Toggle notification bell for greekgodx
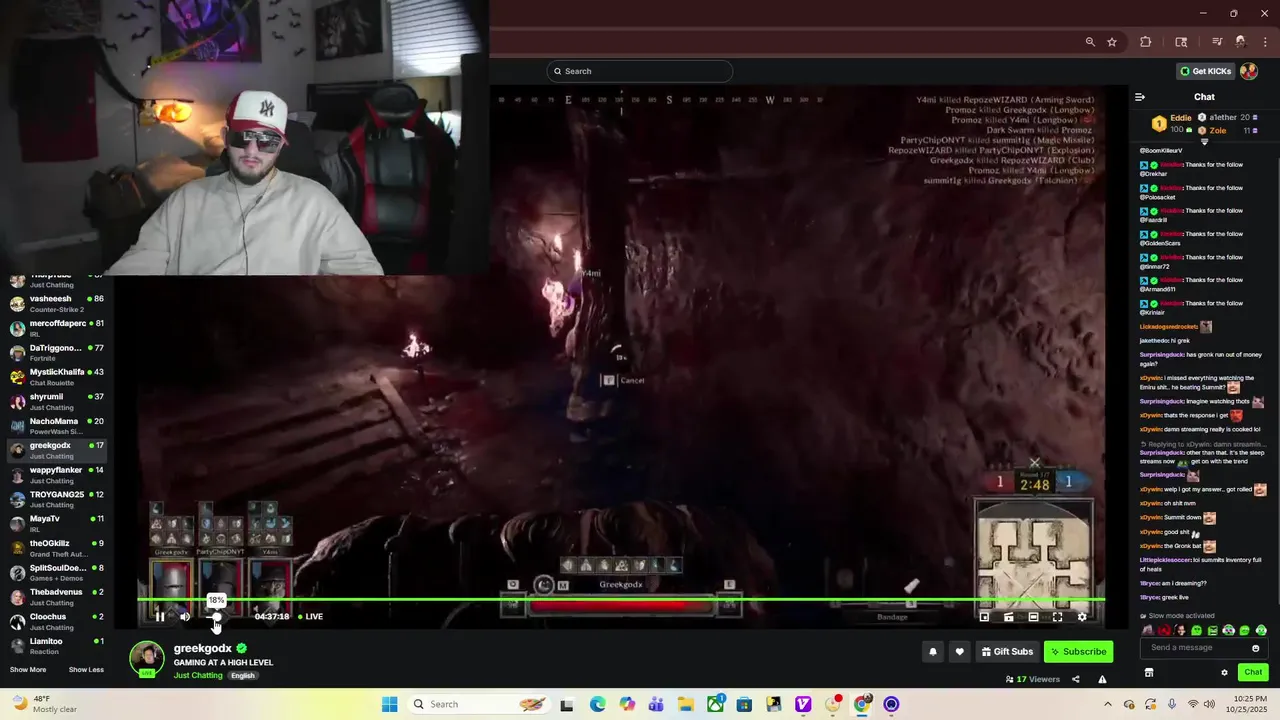1280x720 pixels. point(933,652)
